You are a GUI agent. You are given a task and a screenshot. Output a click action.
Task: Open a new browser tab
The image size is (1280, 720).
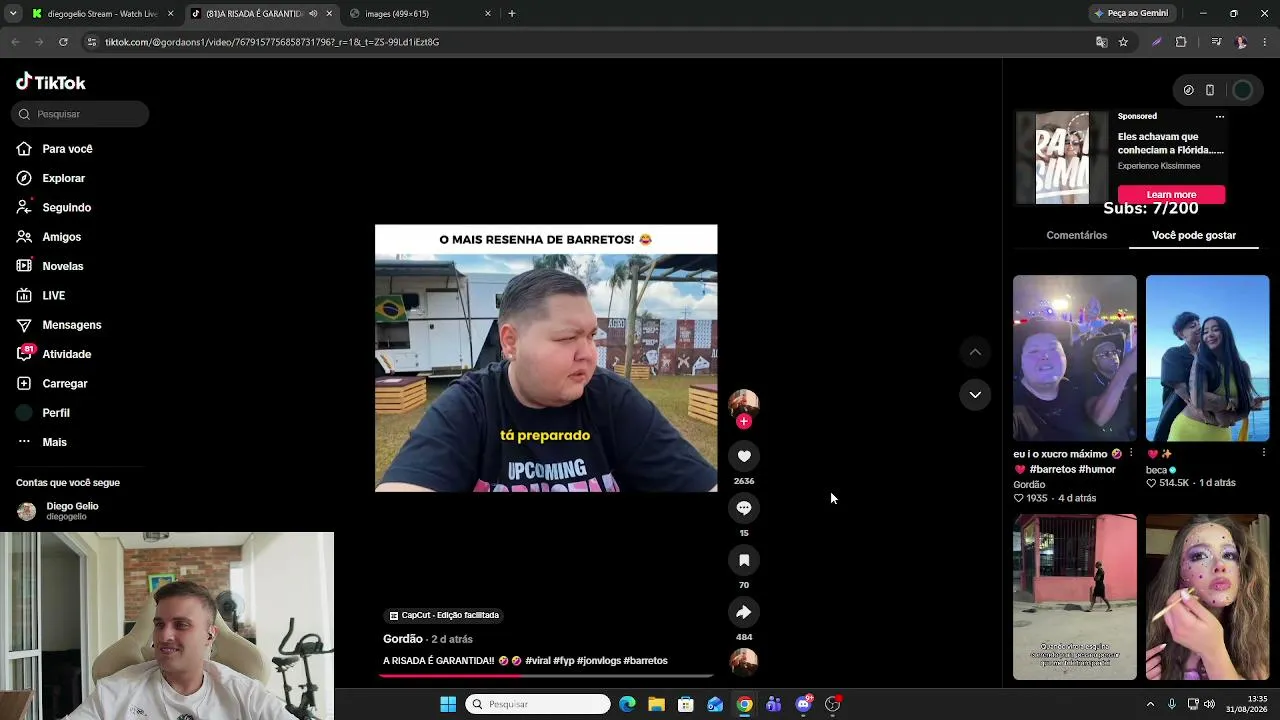(512, 14)
